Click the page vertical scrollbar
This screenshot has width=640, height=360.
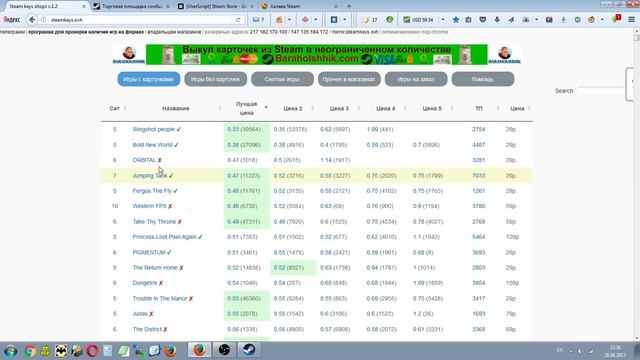pos(636,186)
